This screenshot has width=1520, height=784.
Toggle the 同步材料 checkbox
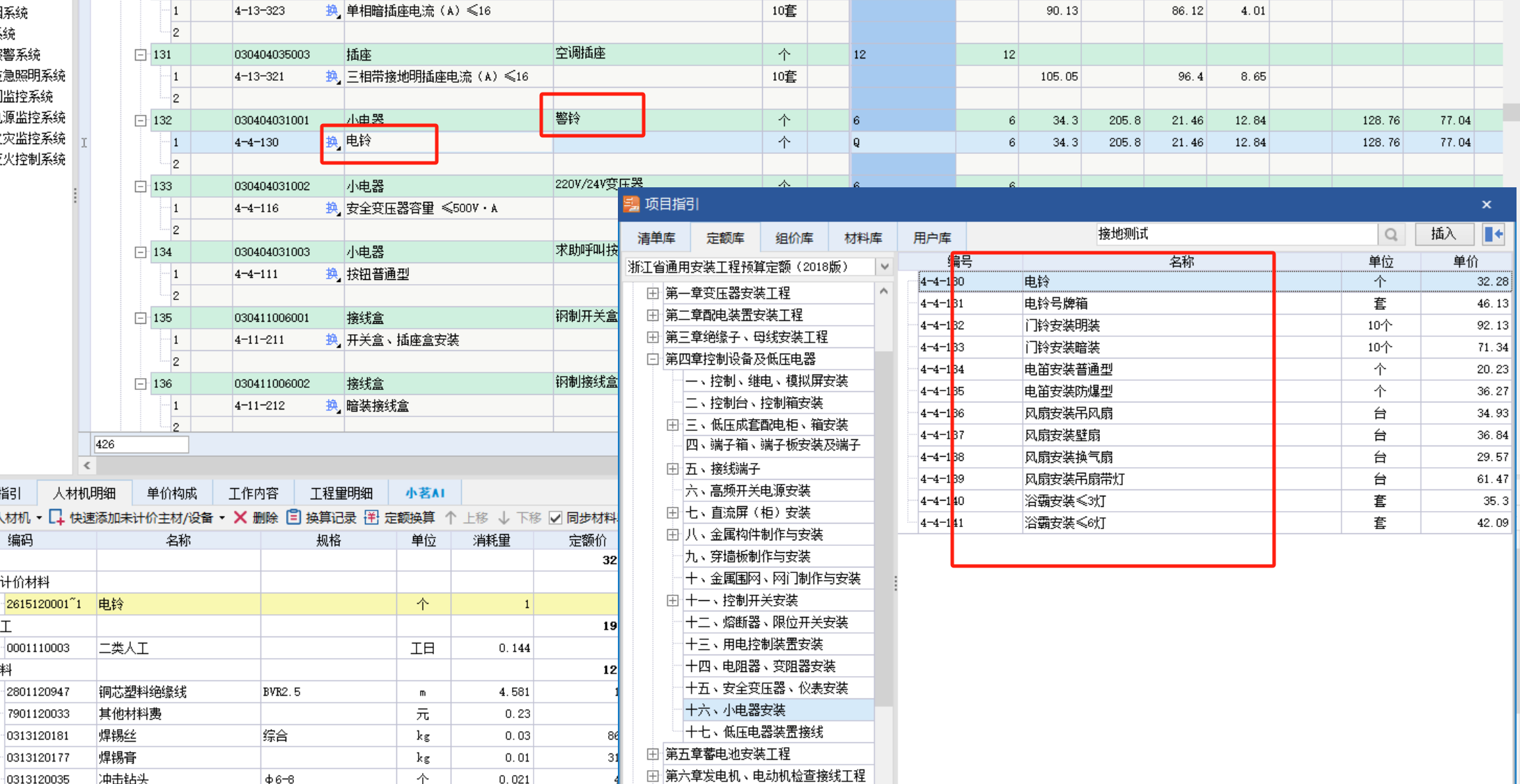[555, 517]
